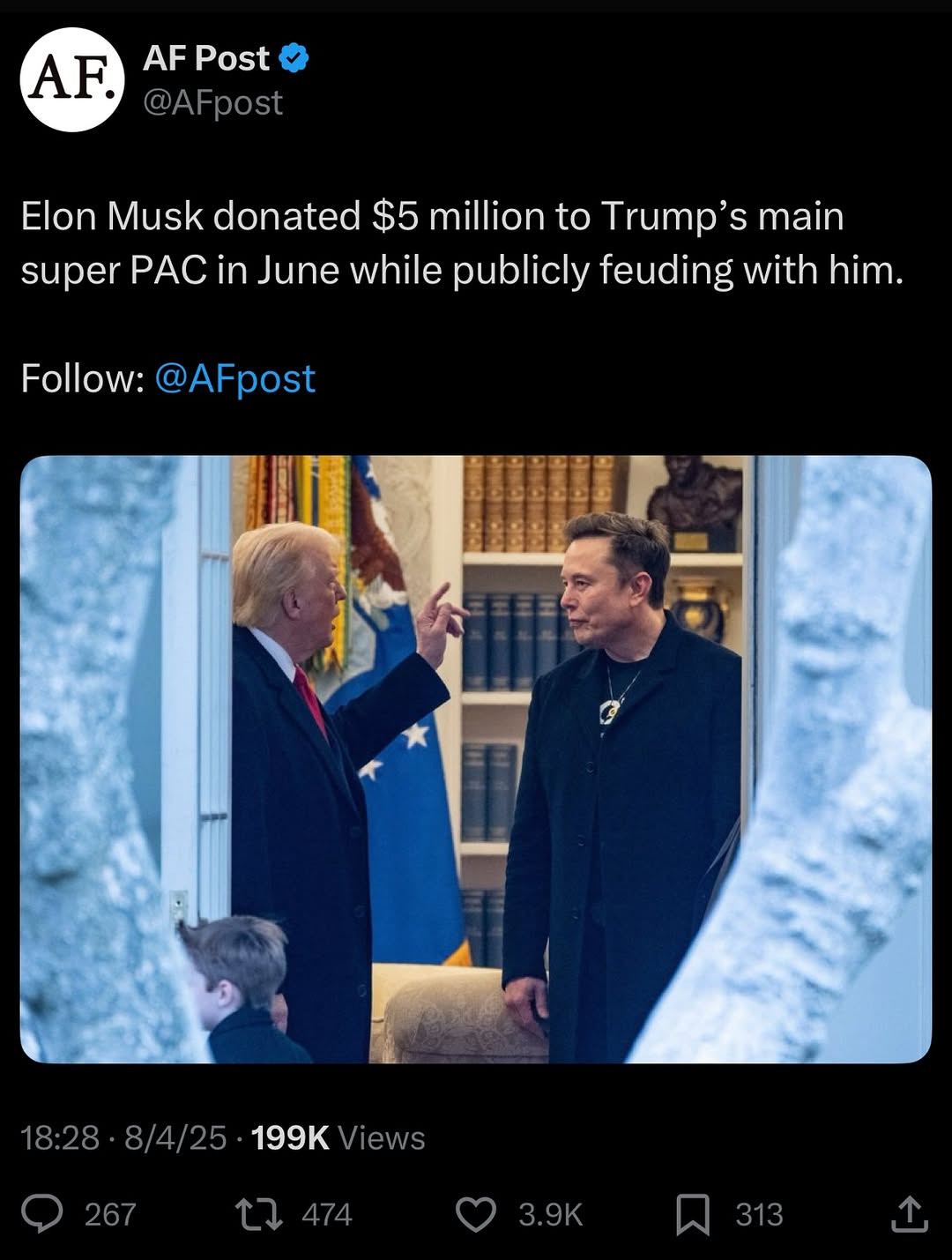Tap the Follow: label text
The width and height of the screenshot is (952, 1260).
[x=83, y=378]
